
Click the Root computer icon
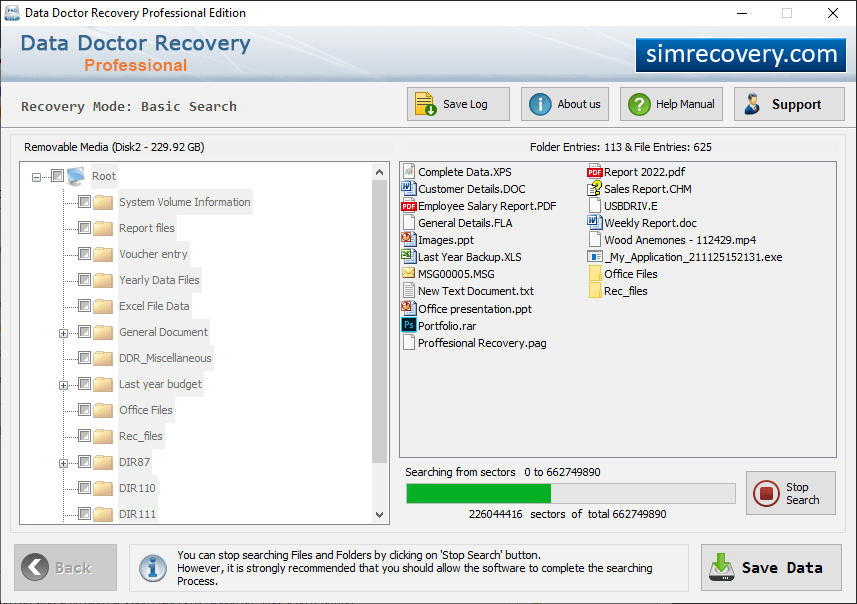[x=77, y=176]
